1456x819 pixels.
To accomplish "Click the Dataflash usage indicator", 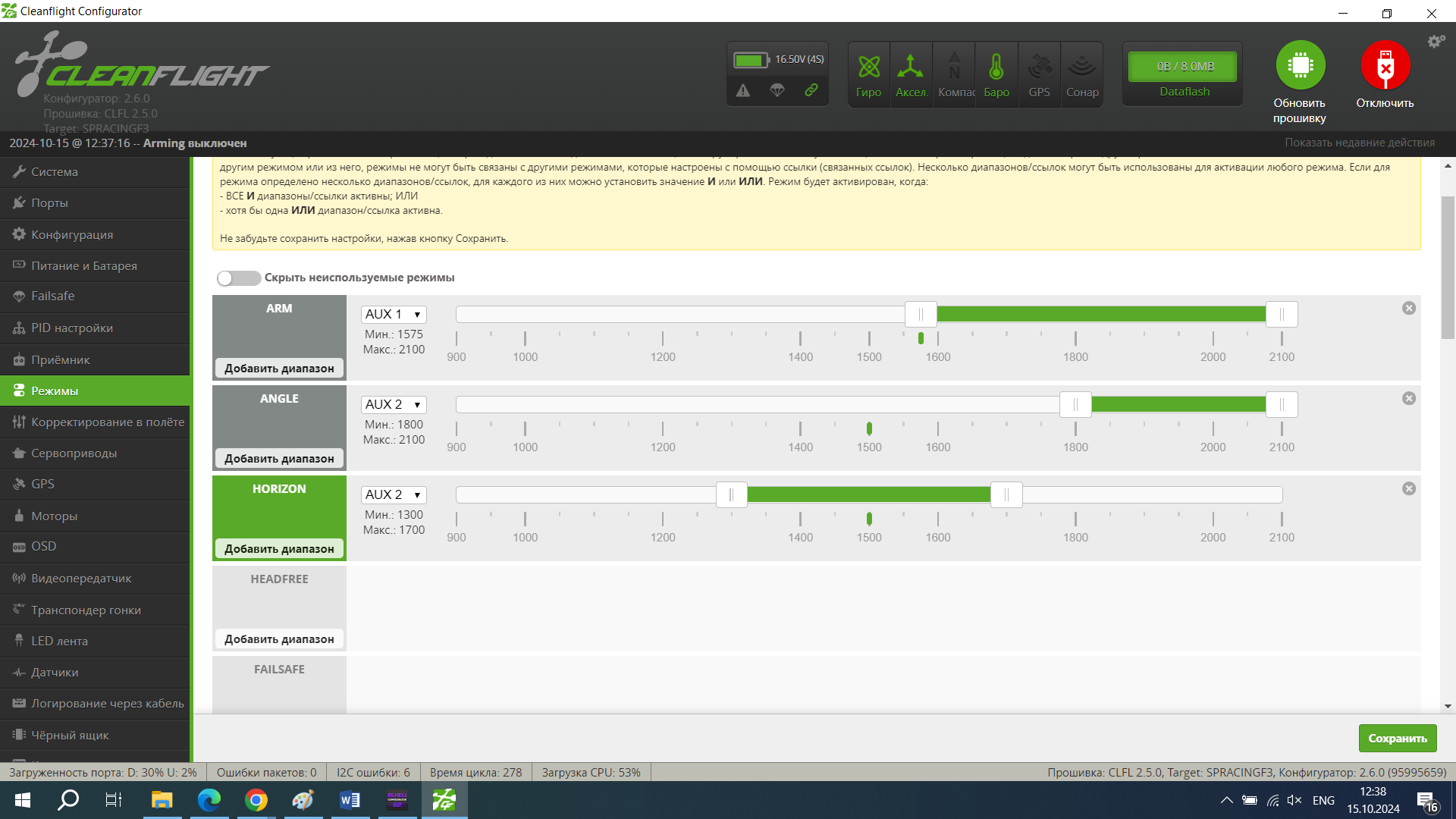I will [1182, 67].
